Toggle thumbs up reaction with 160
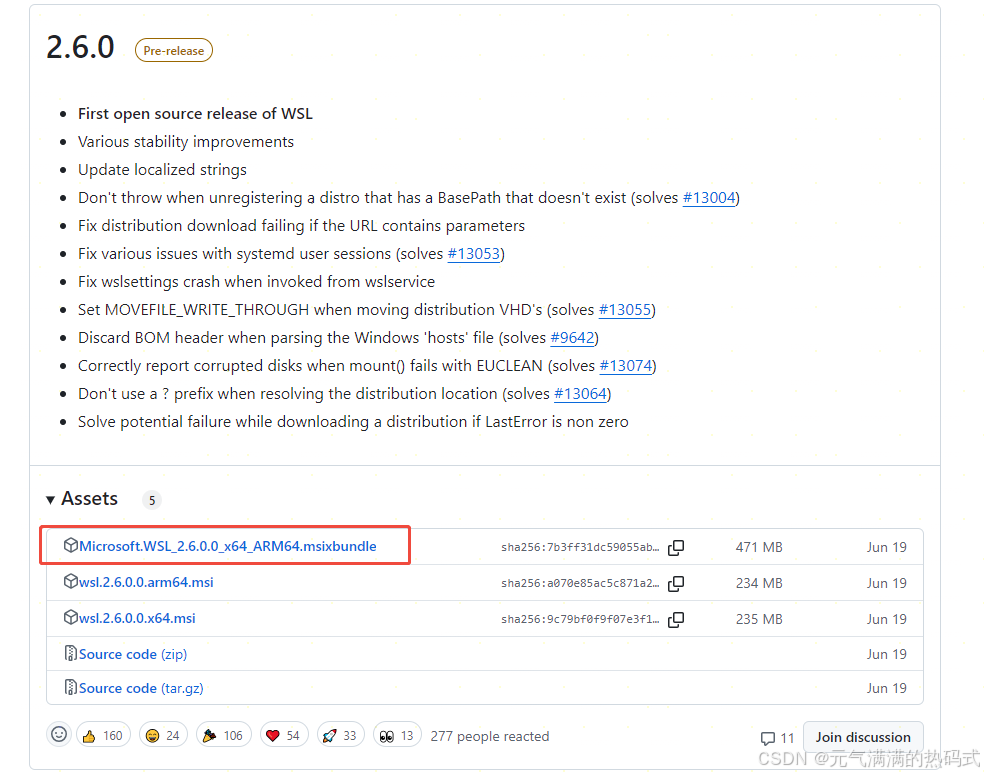The image size is (984, 776). (x=104, y=735)
